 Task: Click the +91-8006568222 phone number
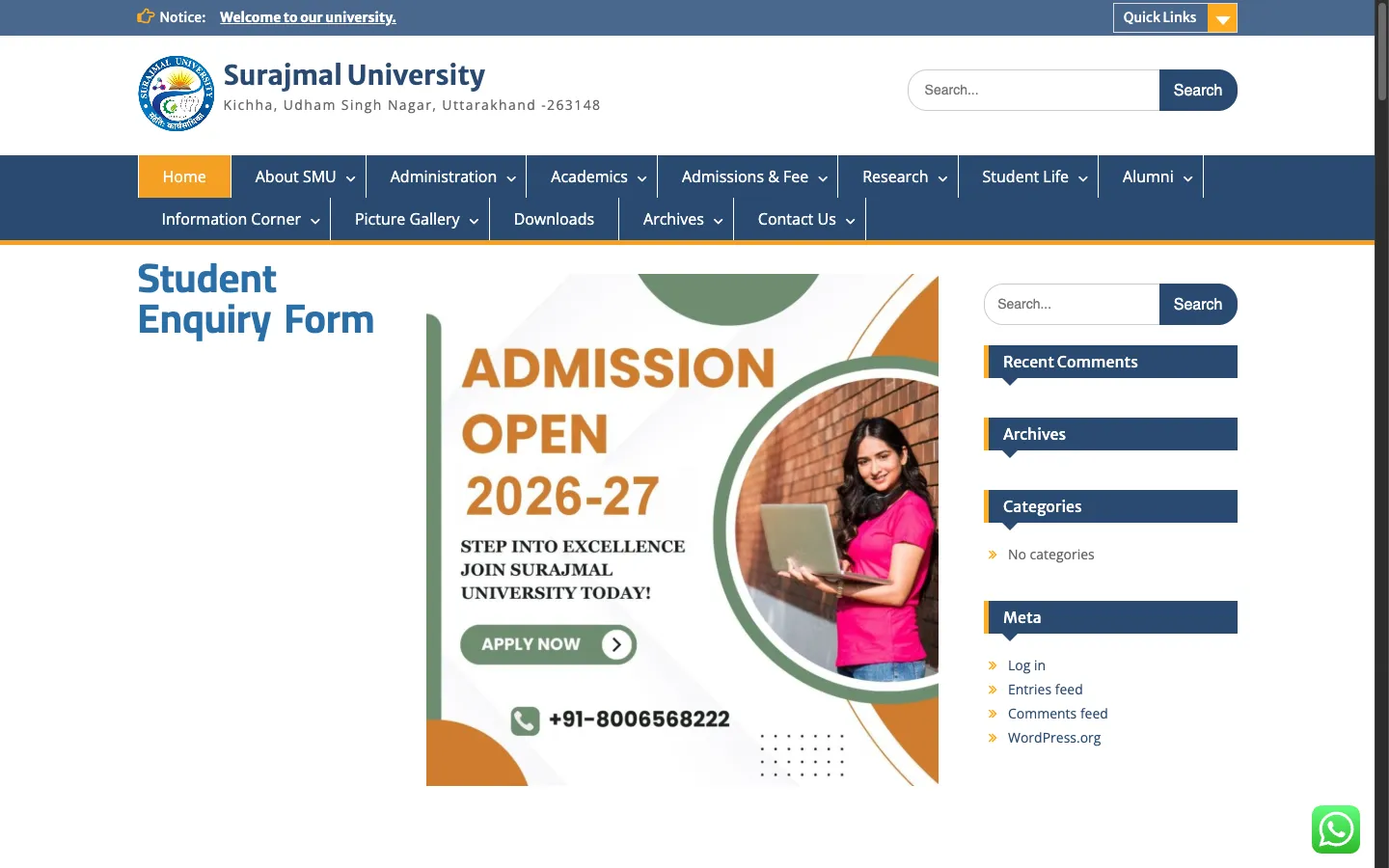coord(640,719)
